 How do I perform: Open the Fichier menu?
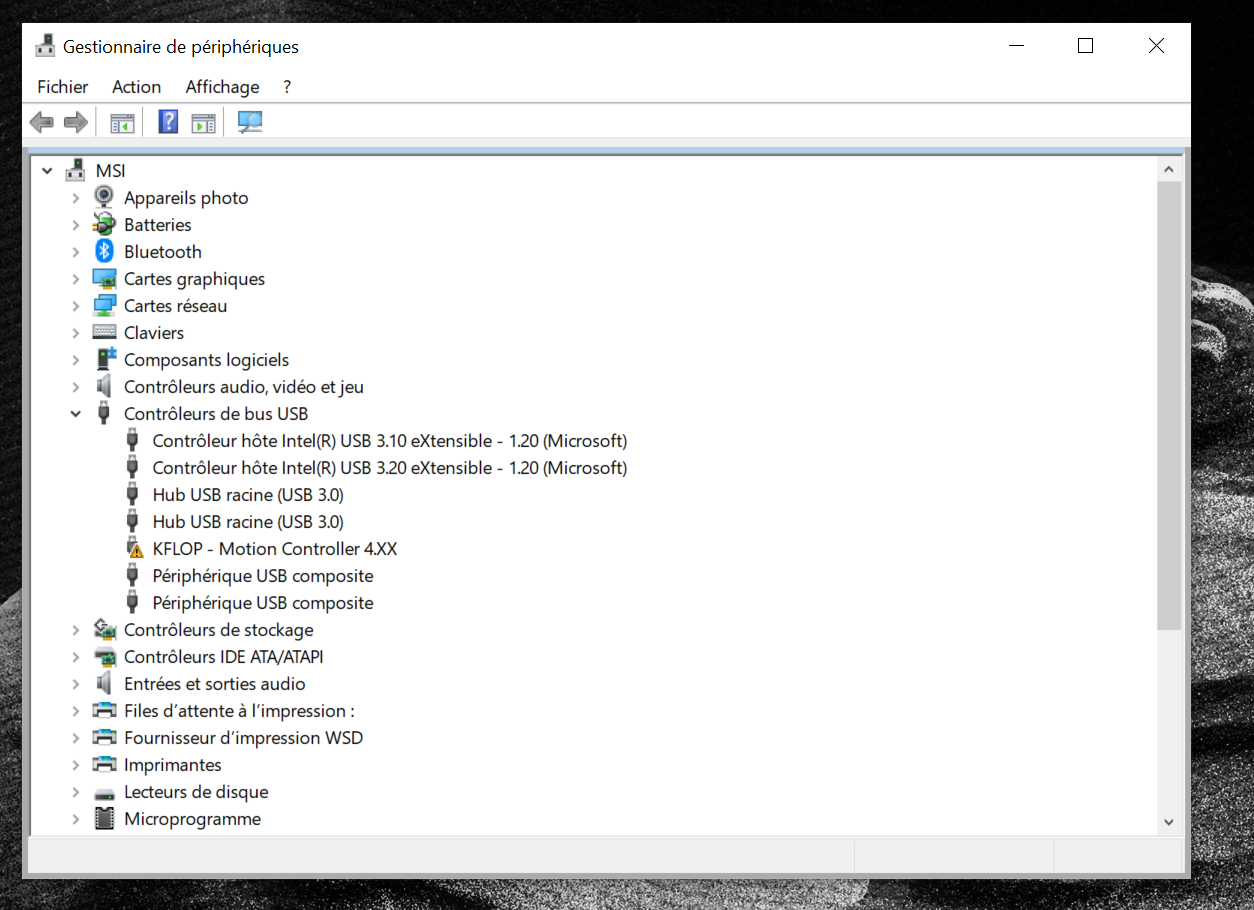click(x=63, y=87)
